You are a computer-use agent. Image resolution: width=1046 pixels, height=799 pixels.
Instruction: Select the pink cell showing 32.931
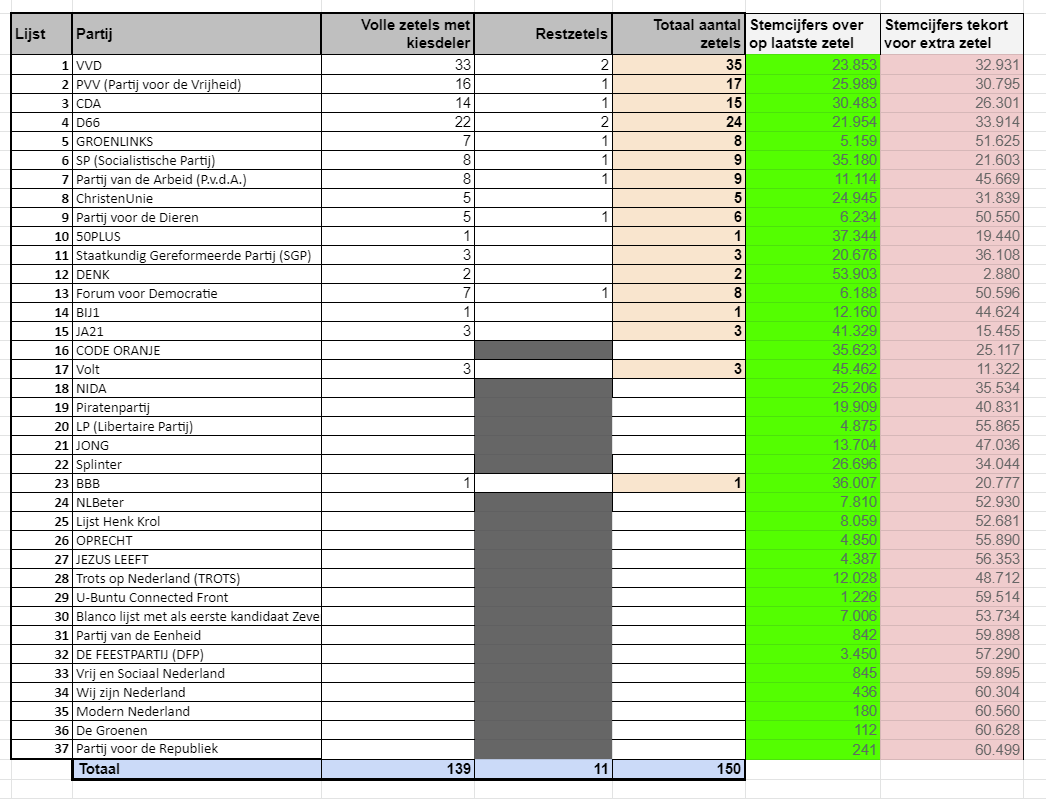(952, 65)
